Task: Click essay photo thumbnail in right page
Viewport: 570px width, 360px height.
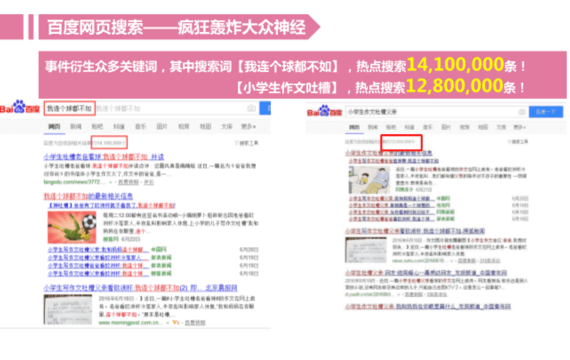Action: (x=366, y=250)
